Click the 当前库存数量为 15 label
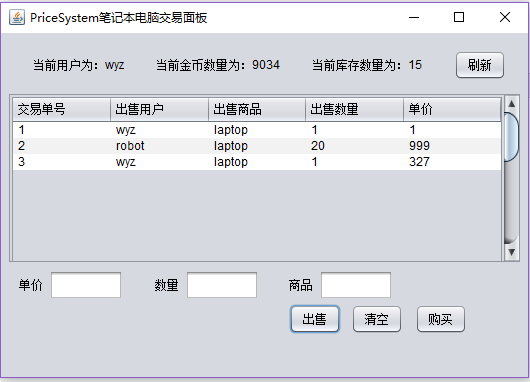Screen dimensions: 530x382 [x=367, y=65]
